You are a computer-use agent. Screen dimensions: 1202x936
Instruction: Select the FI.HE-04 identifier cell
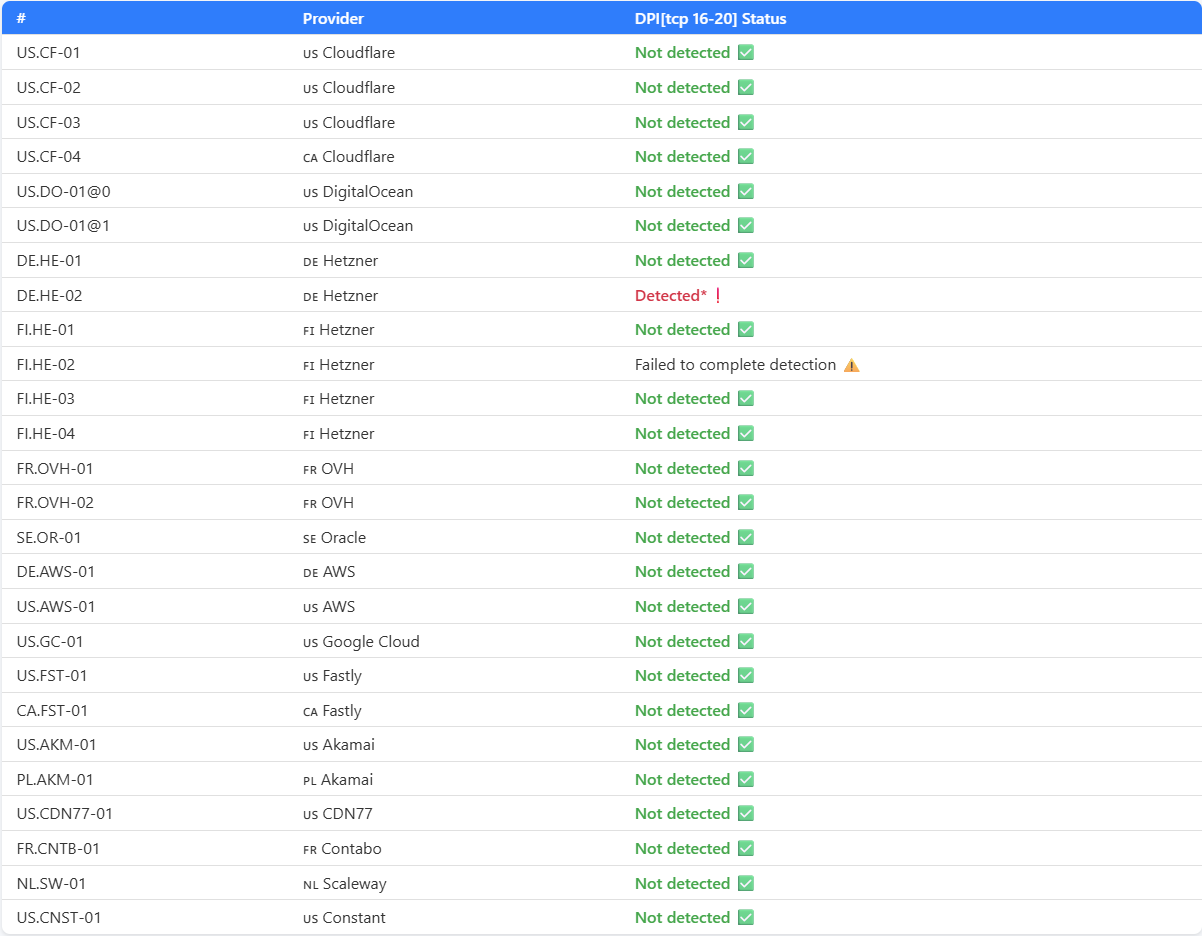click(x=46, y=434)
